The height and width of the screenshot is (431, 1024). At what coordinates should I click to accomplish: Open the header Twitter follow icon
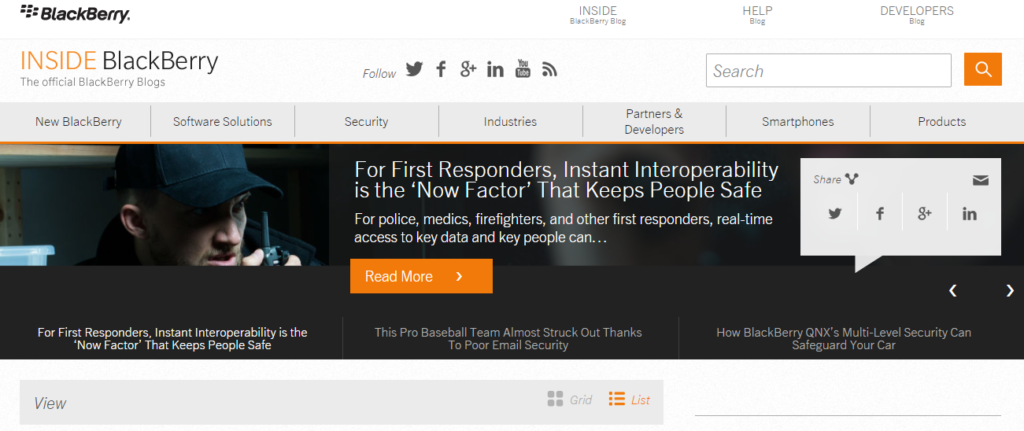tap(414, 69)
